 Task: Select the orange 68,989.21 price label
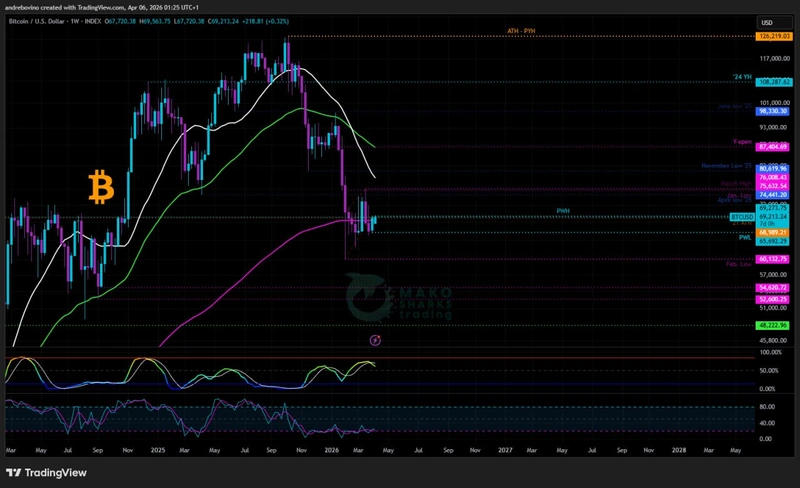773,232
